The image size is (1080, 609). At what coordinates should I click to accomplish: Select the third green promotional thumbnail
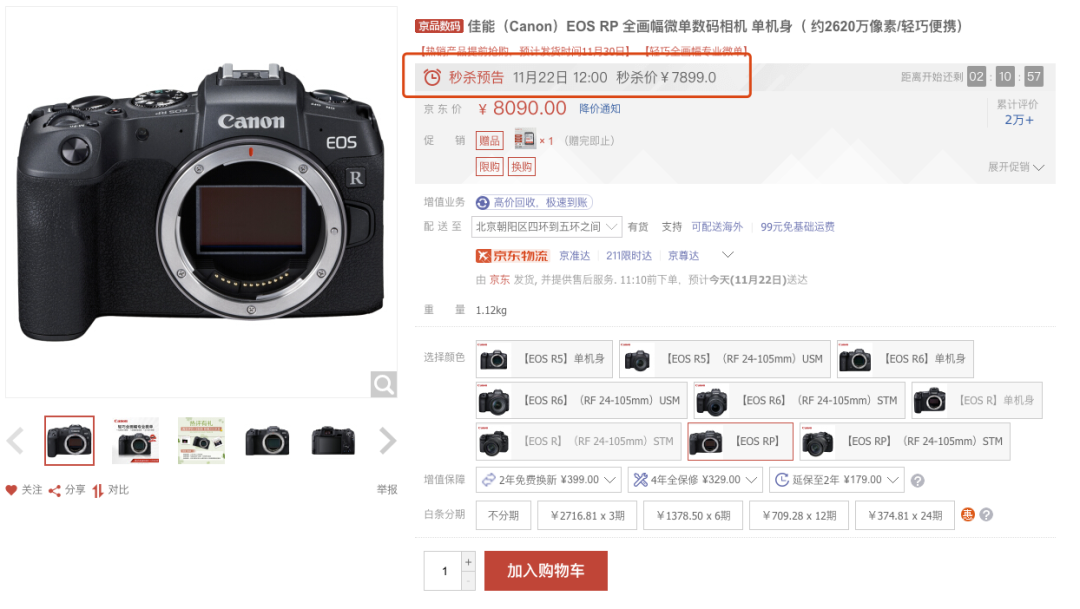coord(201,441)
